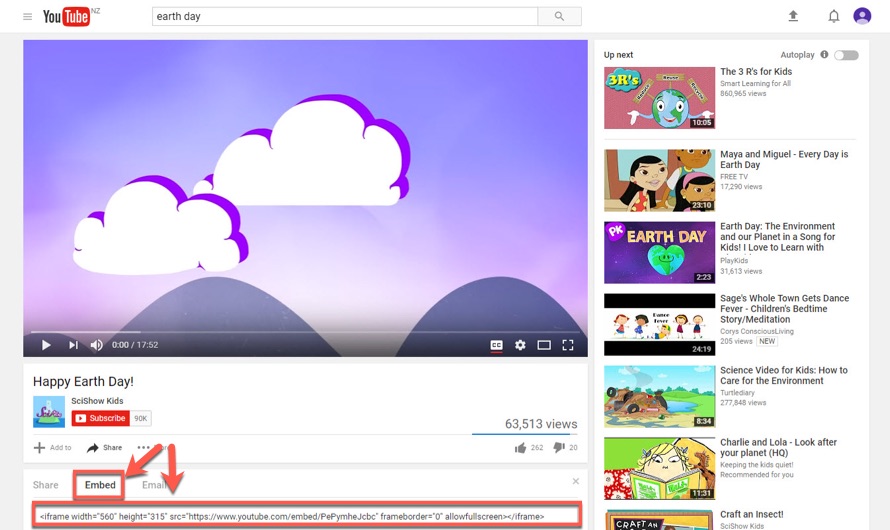The width and height of the screenshot is (890, 530).
Task: Mute the video volume
Action: pos(96,344)
